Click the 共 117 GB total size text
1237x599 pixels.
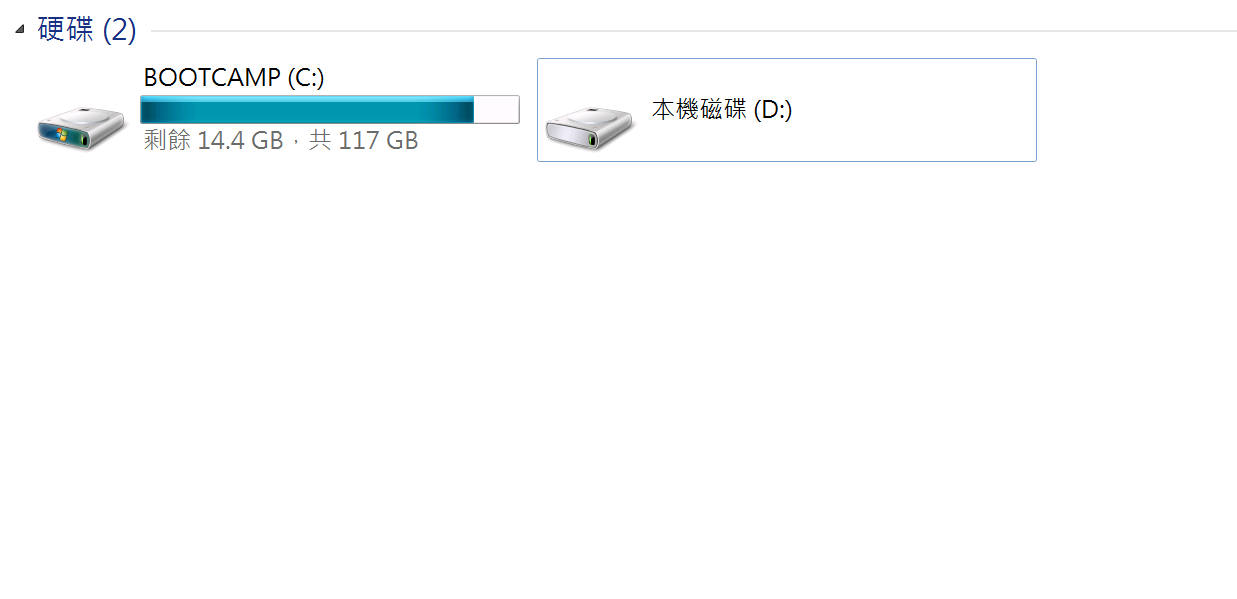[x=364, y=140]
